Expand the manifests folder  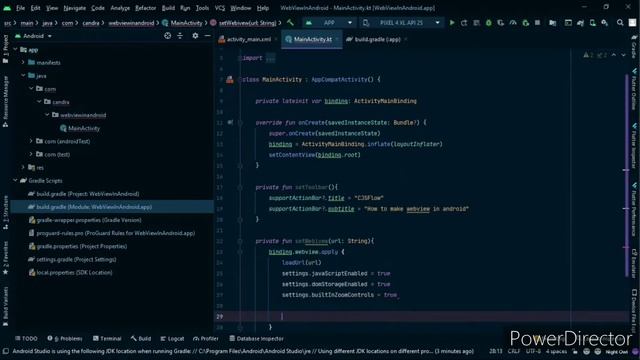pos(23,62)
